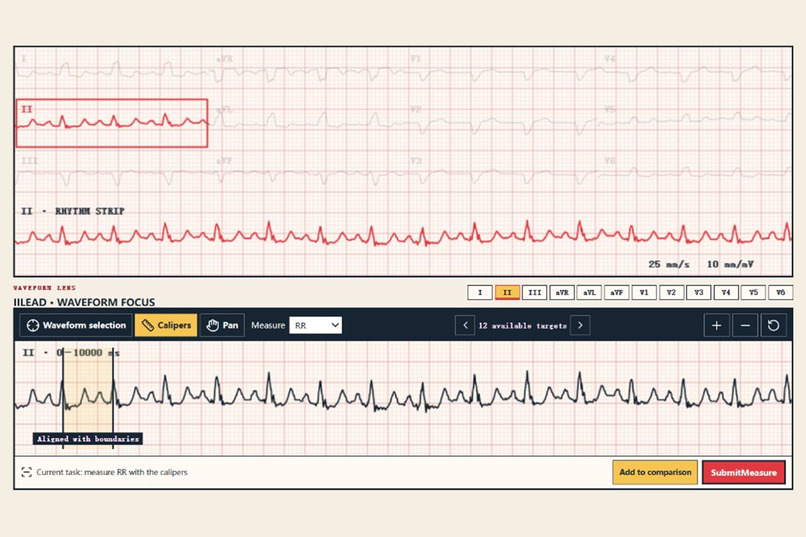The height and width of the screenshot is (537, 806).
Task: Click the current task scan icon
Action: pyautogui.click(x=26, y=472)
